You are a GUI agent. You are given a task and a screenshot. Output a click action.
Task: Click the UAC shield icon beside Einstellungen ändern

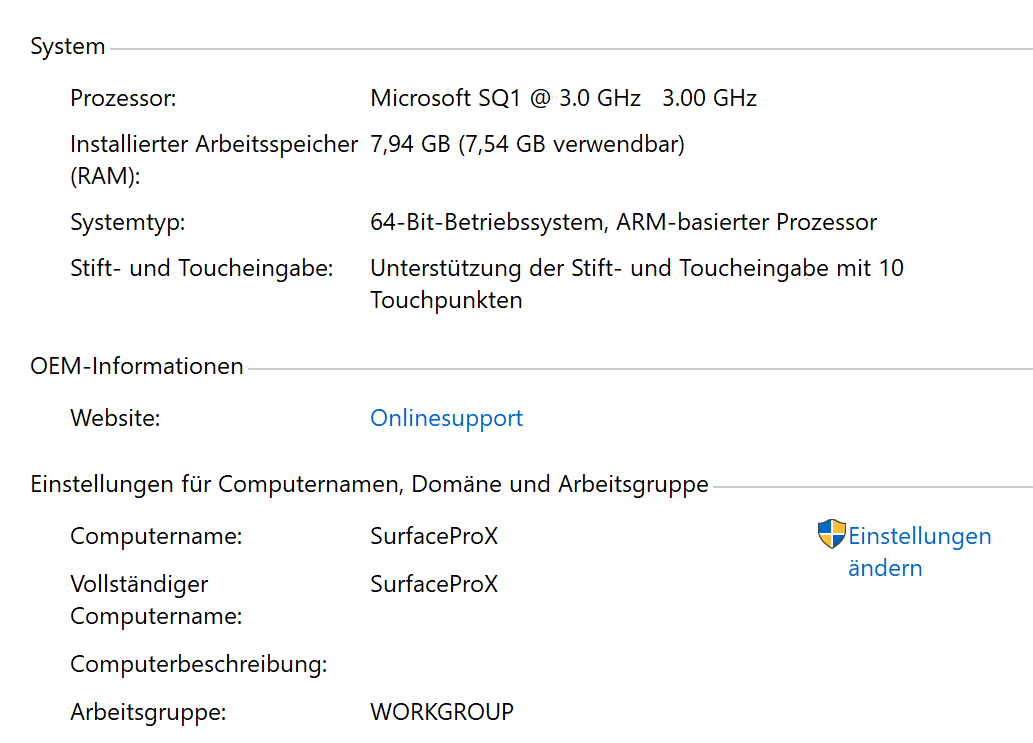[831, 535]
